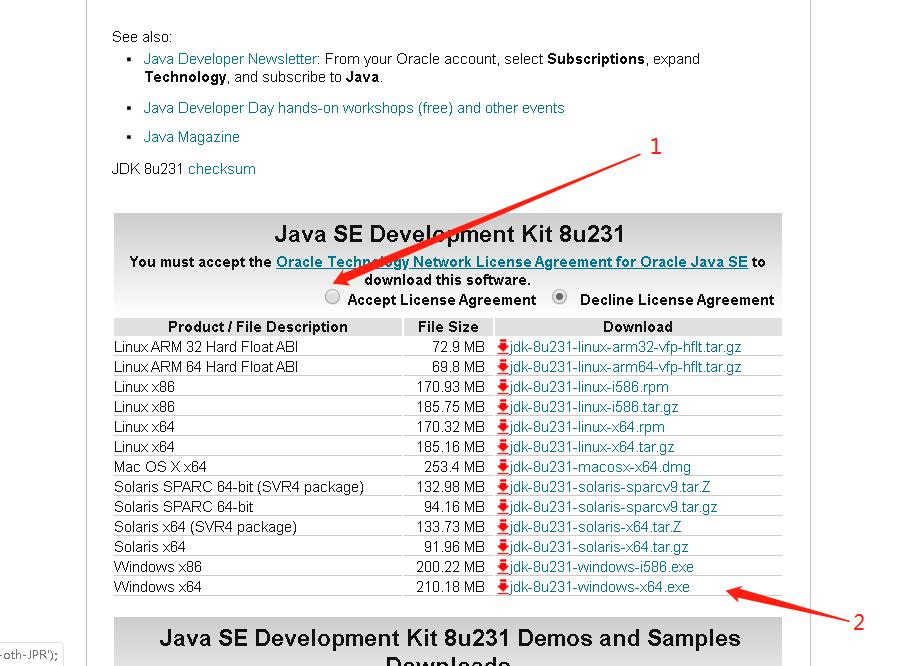
Task: Download jdk-8u231-solaris-sparcv9.tar.Z file link
Action: pyautogui.click(x=610, y=487)
